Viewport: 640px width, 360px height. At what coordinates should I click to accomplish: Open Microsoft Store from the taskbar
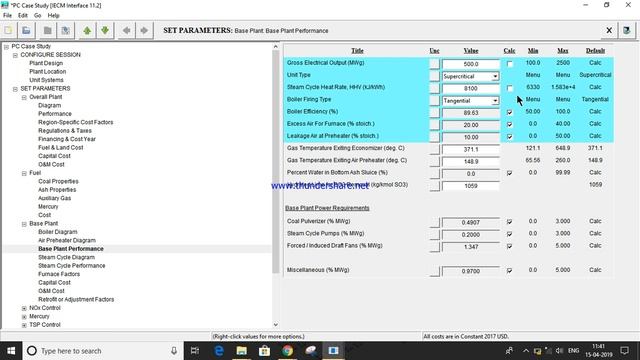click(264, 351)
